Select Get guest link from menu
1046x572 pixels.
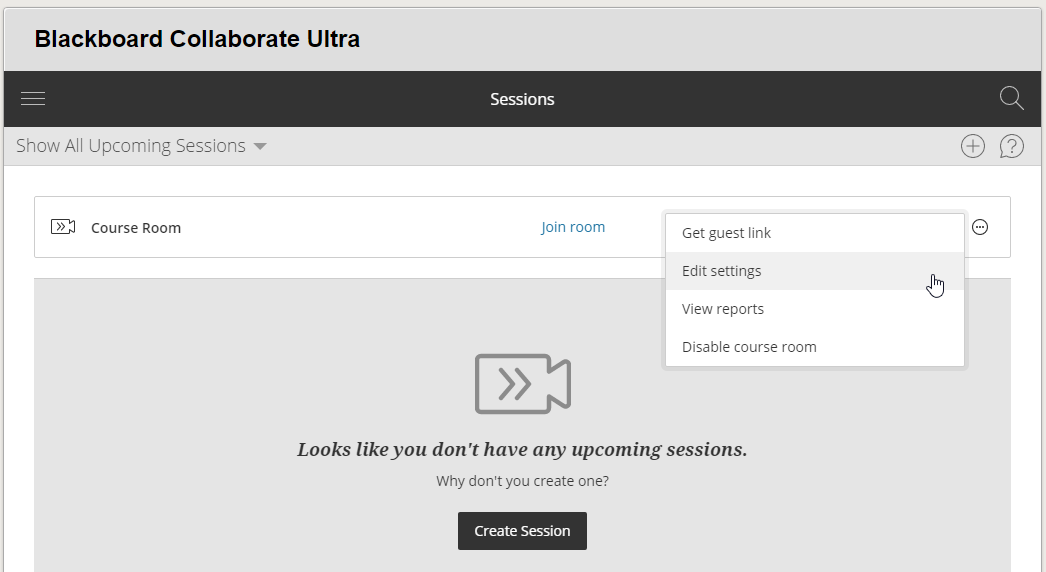(x=726, y=233)
